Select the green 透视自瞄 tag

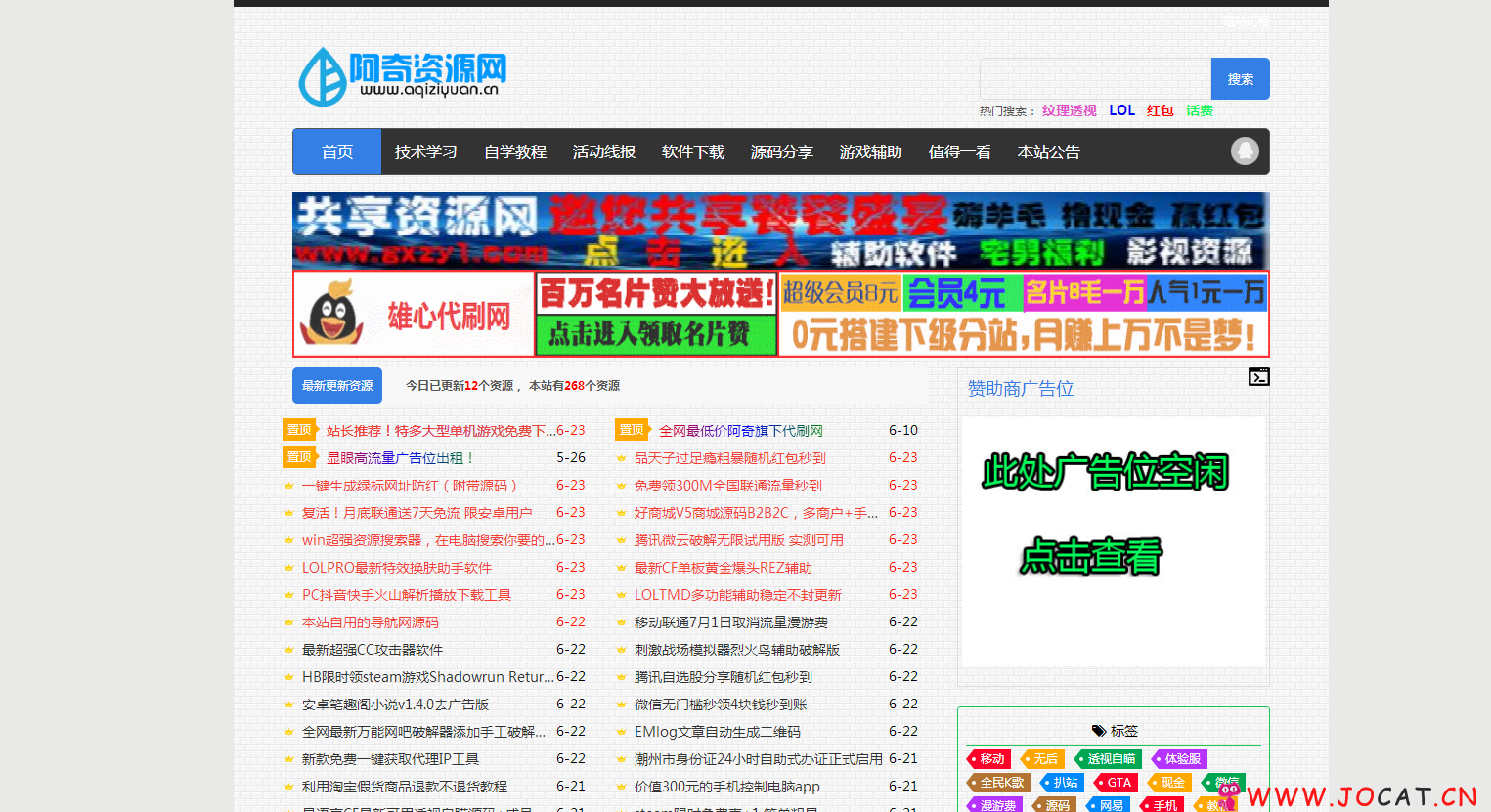[1108, 759]
